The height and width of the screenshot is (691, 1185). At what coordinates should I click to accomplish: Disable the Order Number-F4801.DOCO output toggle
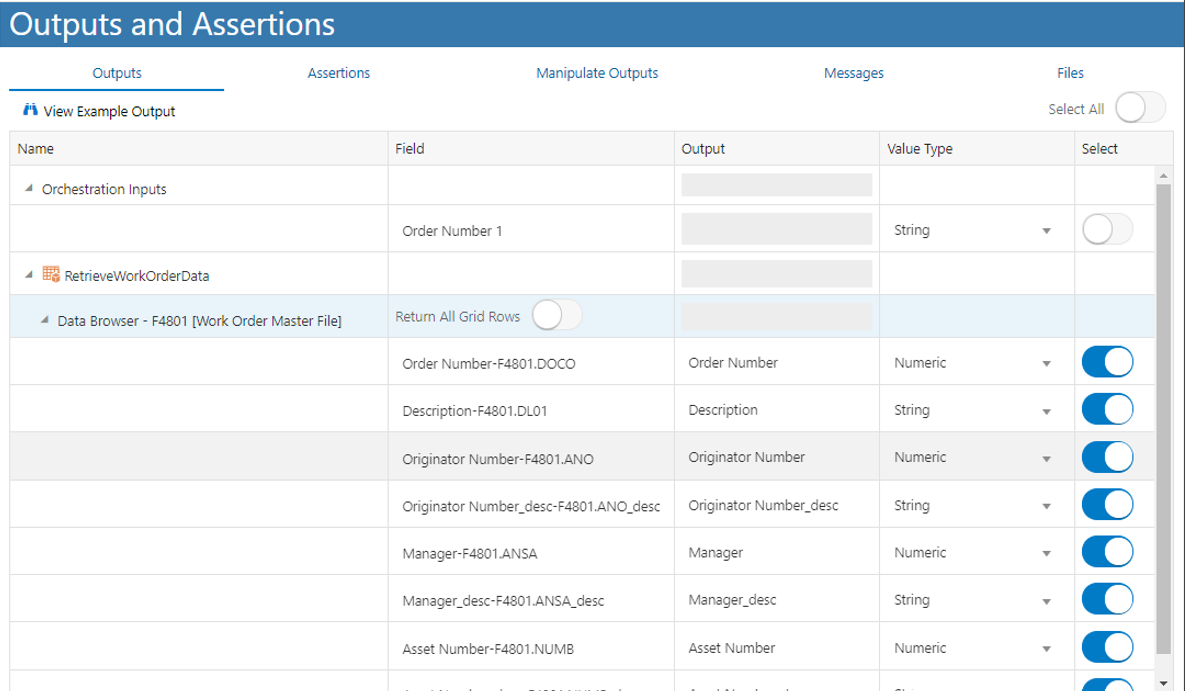click(1107, 362)
